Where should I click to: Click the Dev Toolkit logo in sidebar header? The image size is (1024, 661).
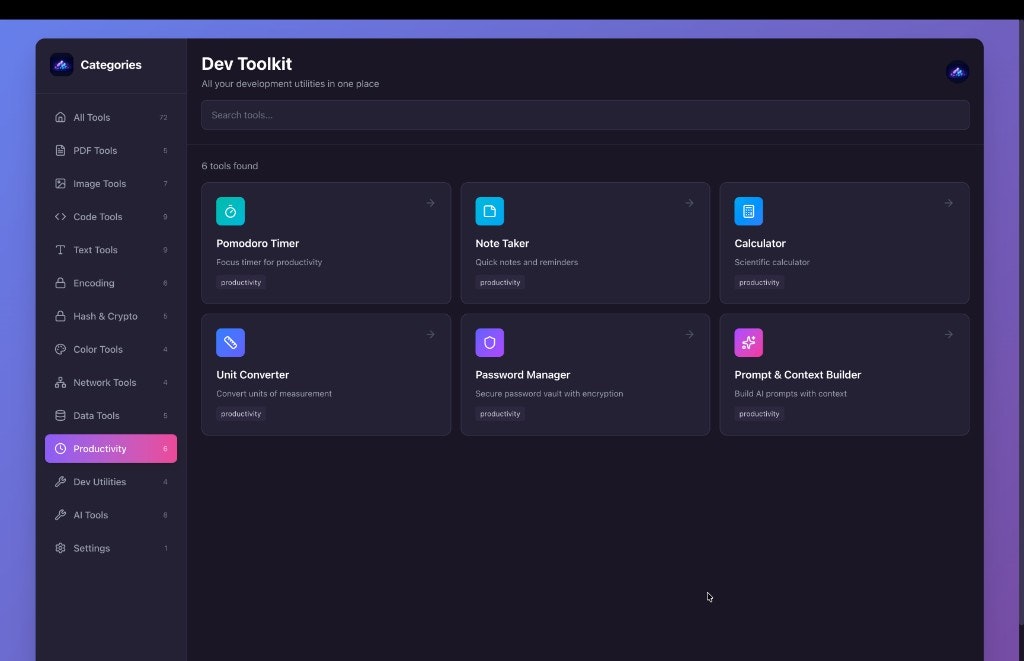point(61,64)
